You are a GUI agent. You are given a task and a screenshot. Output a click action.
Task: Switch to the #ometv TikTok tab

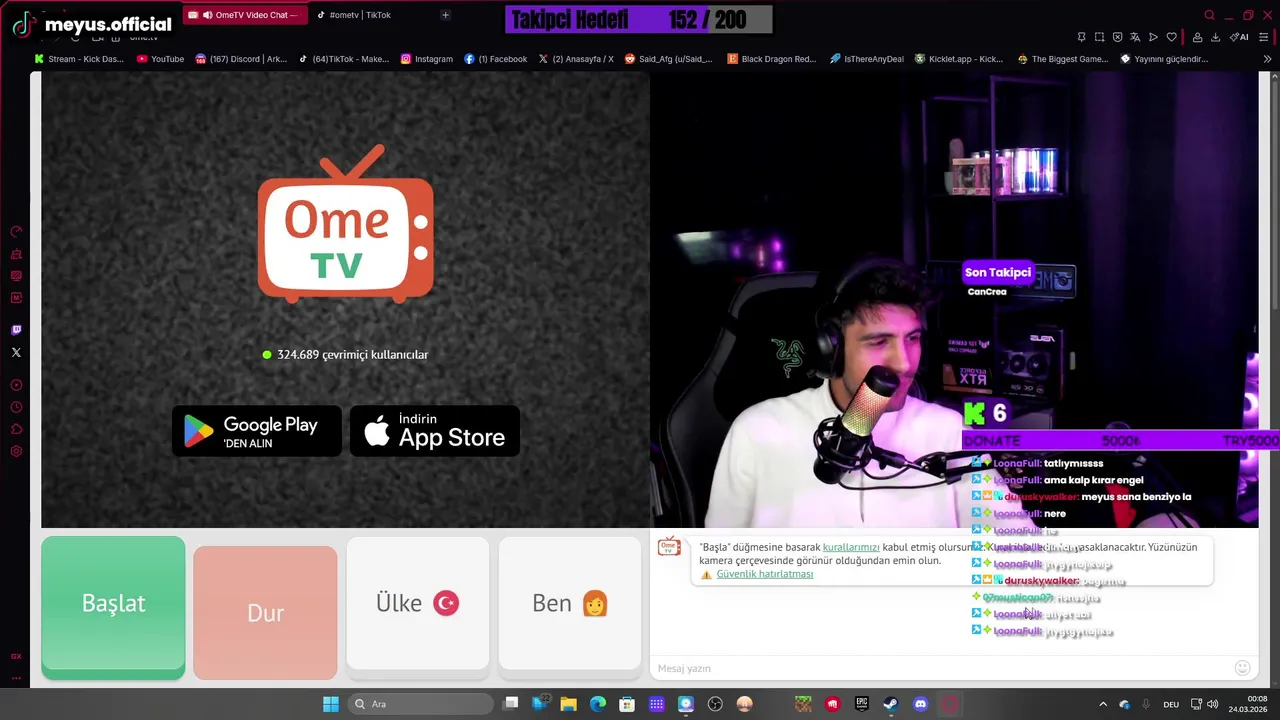[360, 15]
